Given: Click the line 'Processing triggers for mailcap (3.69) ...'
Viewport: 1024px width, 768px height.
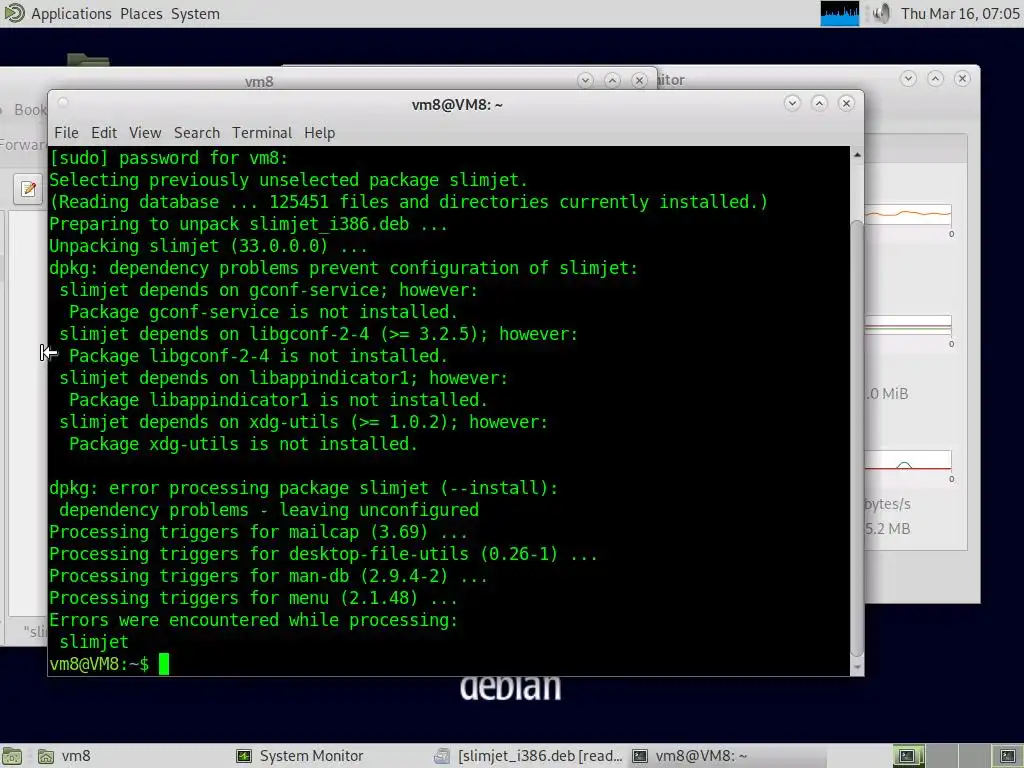Looking at the screenshot, I should 259,532.
